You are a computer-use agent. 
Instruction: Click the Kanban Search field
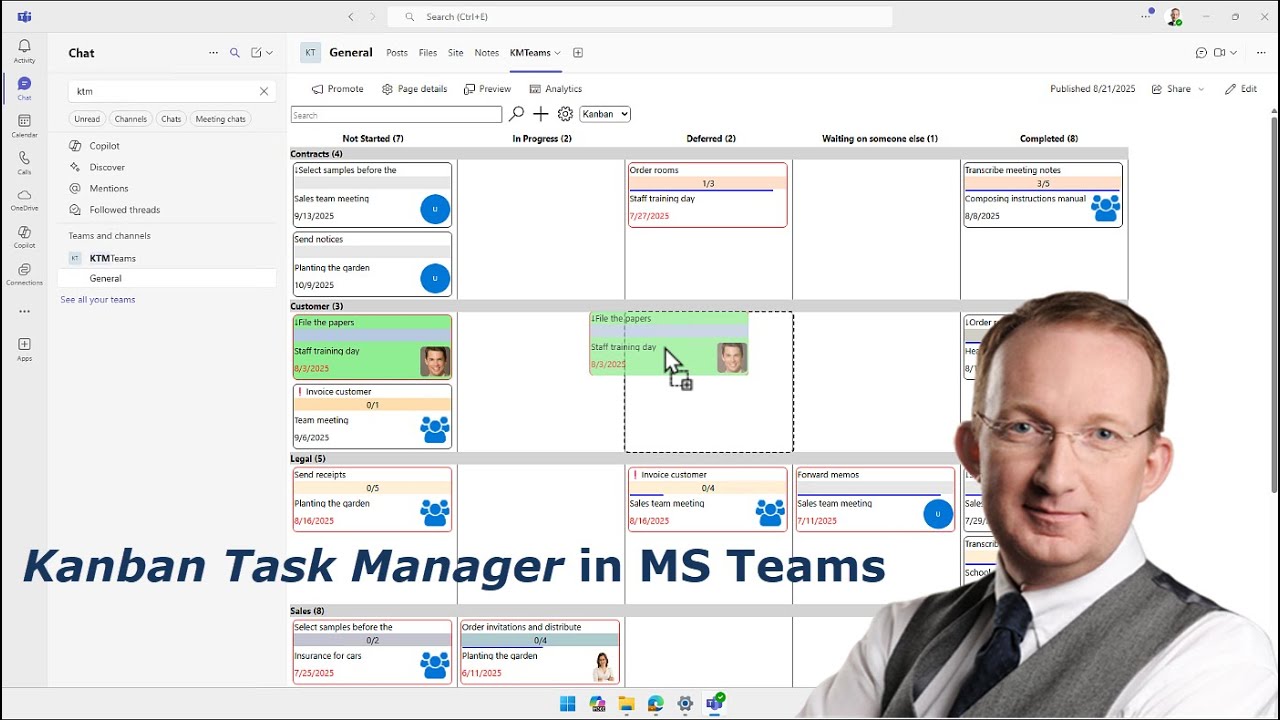(x=396, y=115)
